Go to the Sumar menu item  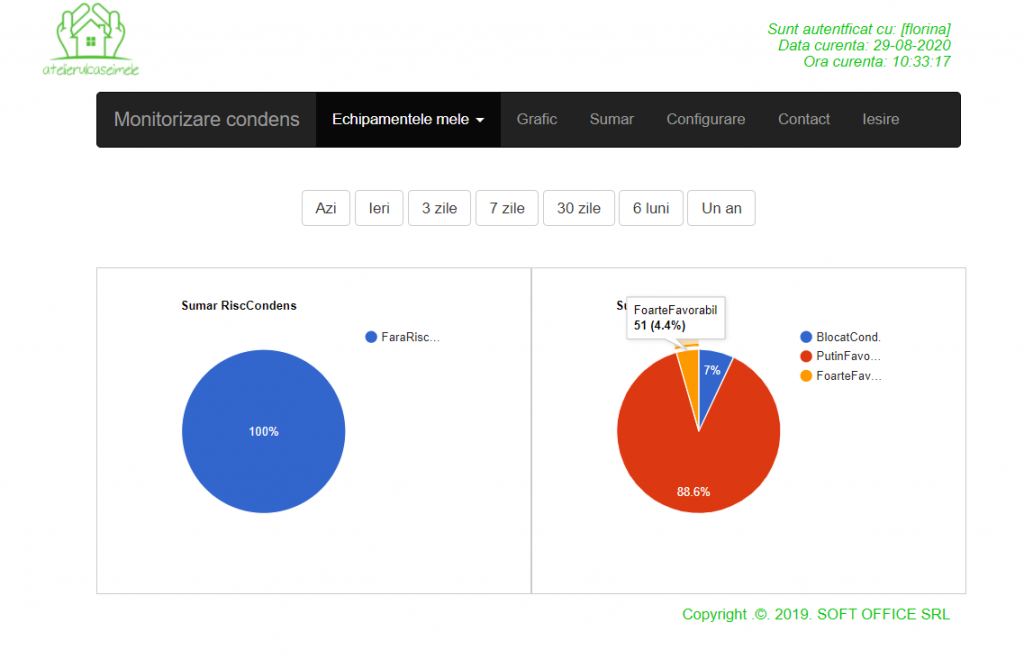coord(611,119)
